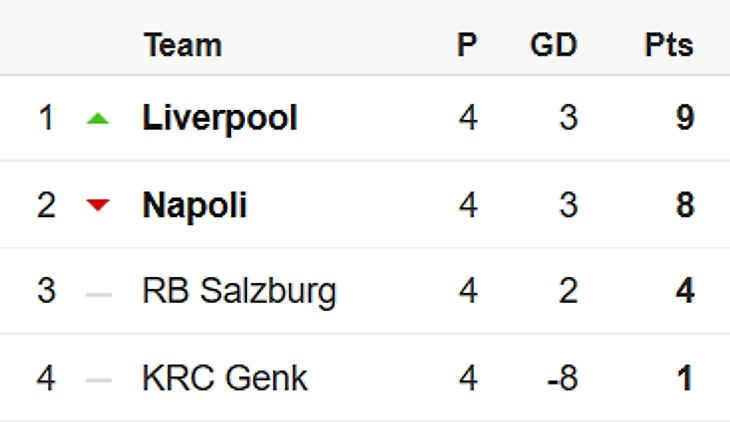Click the gray dash icon beside RB Salzburg
Image resolution: width=730 pixels, height=422 pixels.
click(x=98, y=294)
